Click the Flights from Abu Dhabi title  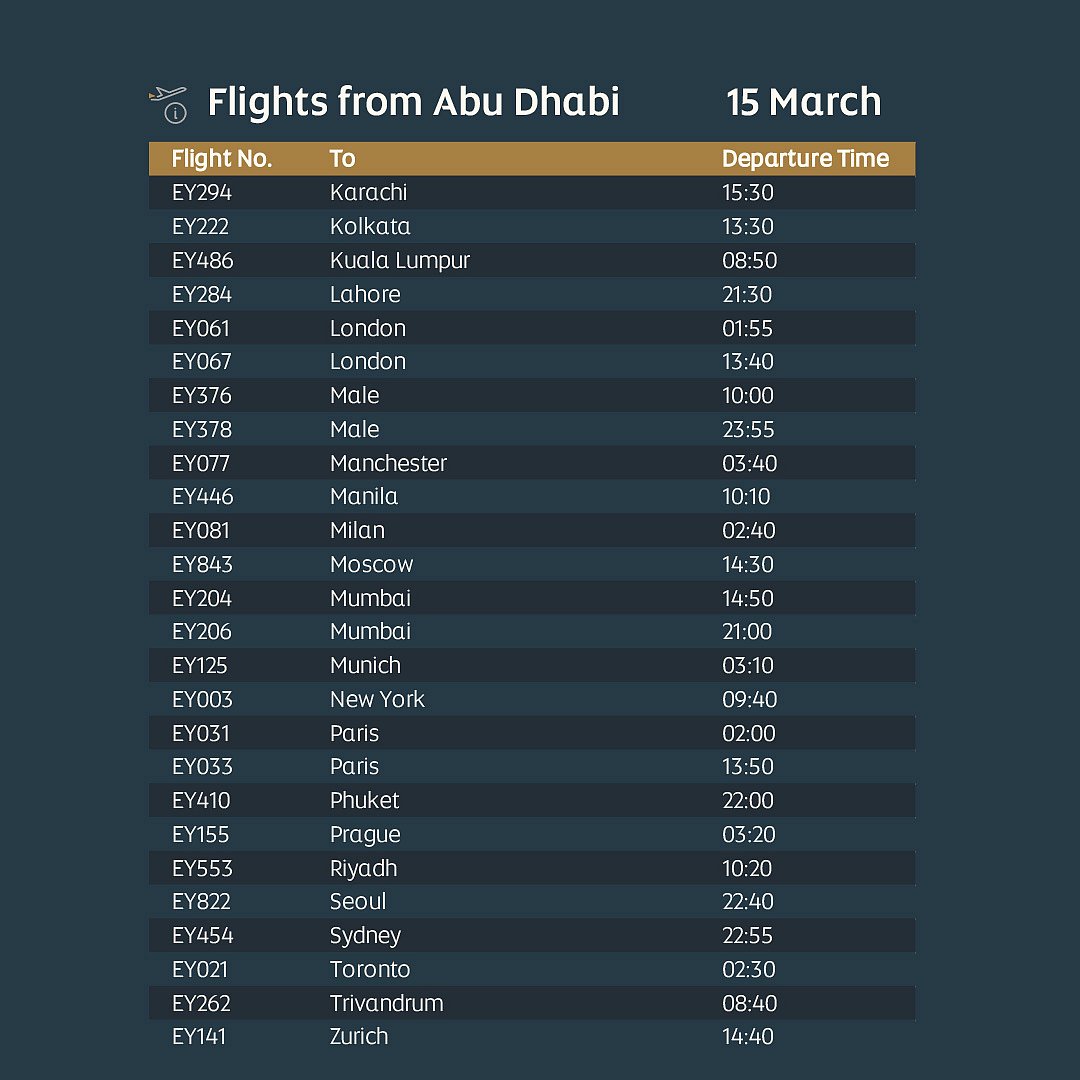pyautogui.click(x=413, y=102)
